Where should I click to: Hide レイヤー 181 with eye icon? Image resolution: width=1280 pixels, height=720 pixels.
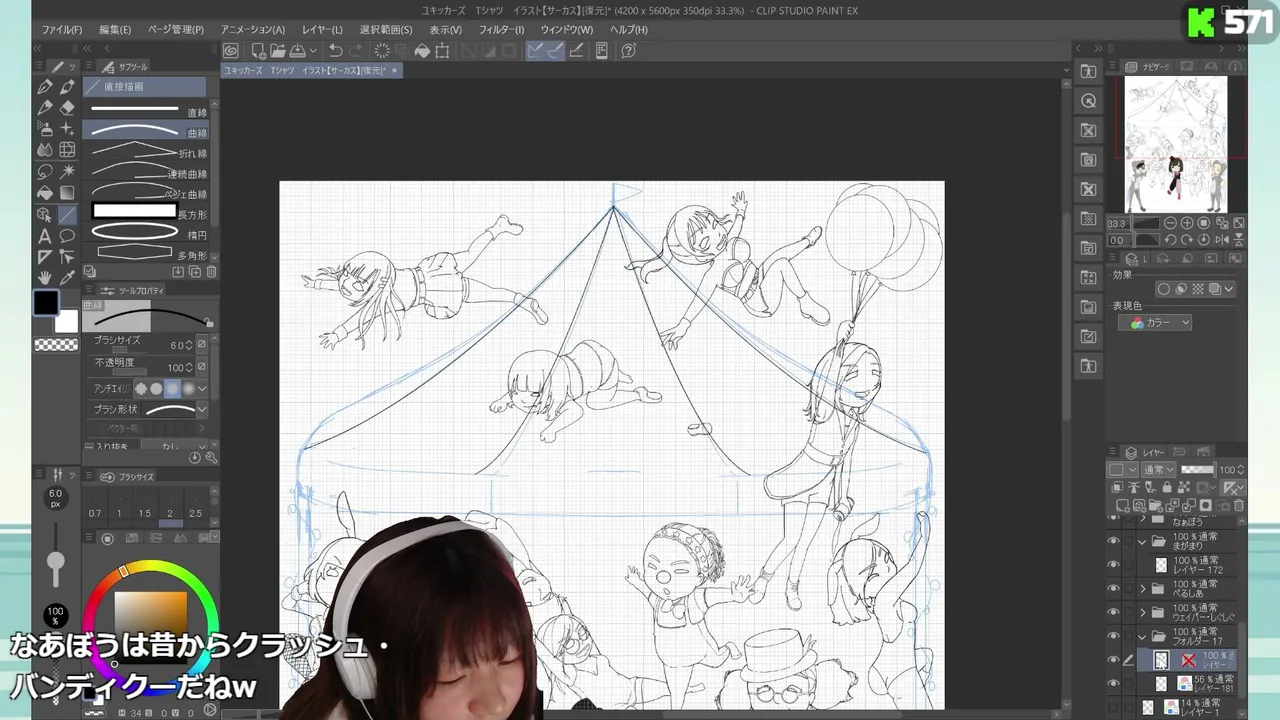pyautogui.click(x=1113, y=683)
